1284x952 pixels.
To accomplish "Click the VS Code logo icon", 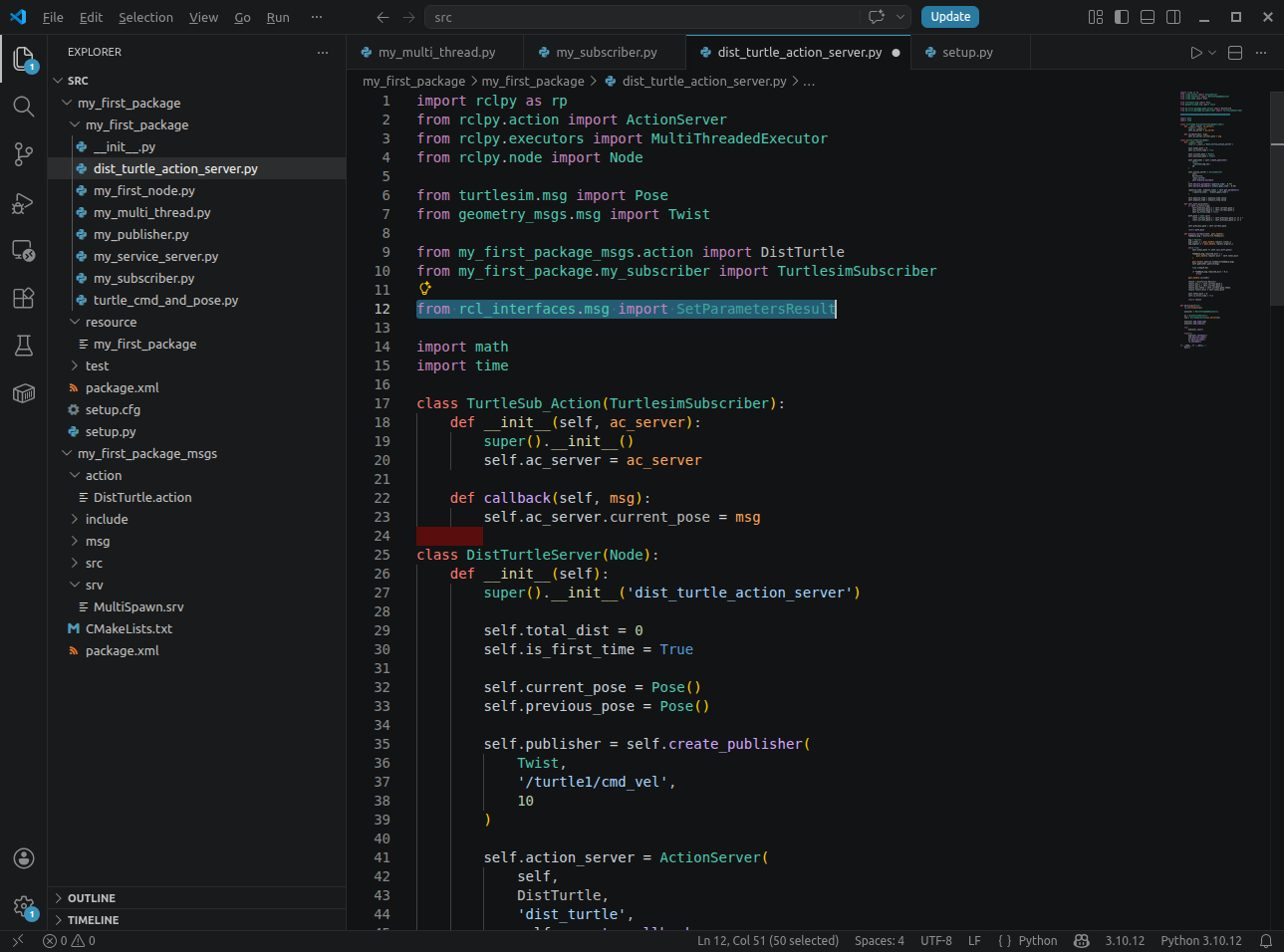I will tap(18, 17).
